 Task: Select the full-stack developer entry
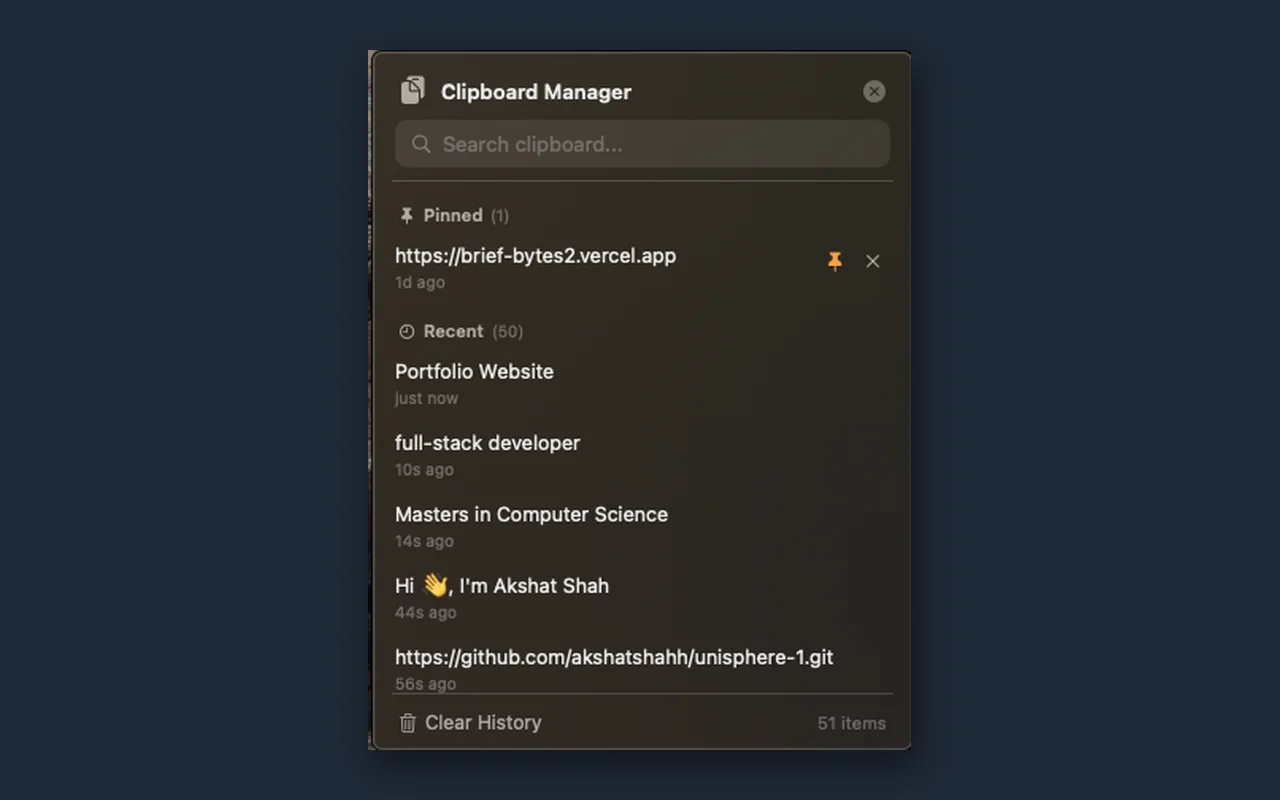coord(642,455)
